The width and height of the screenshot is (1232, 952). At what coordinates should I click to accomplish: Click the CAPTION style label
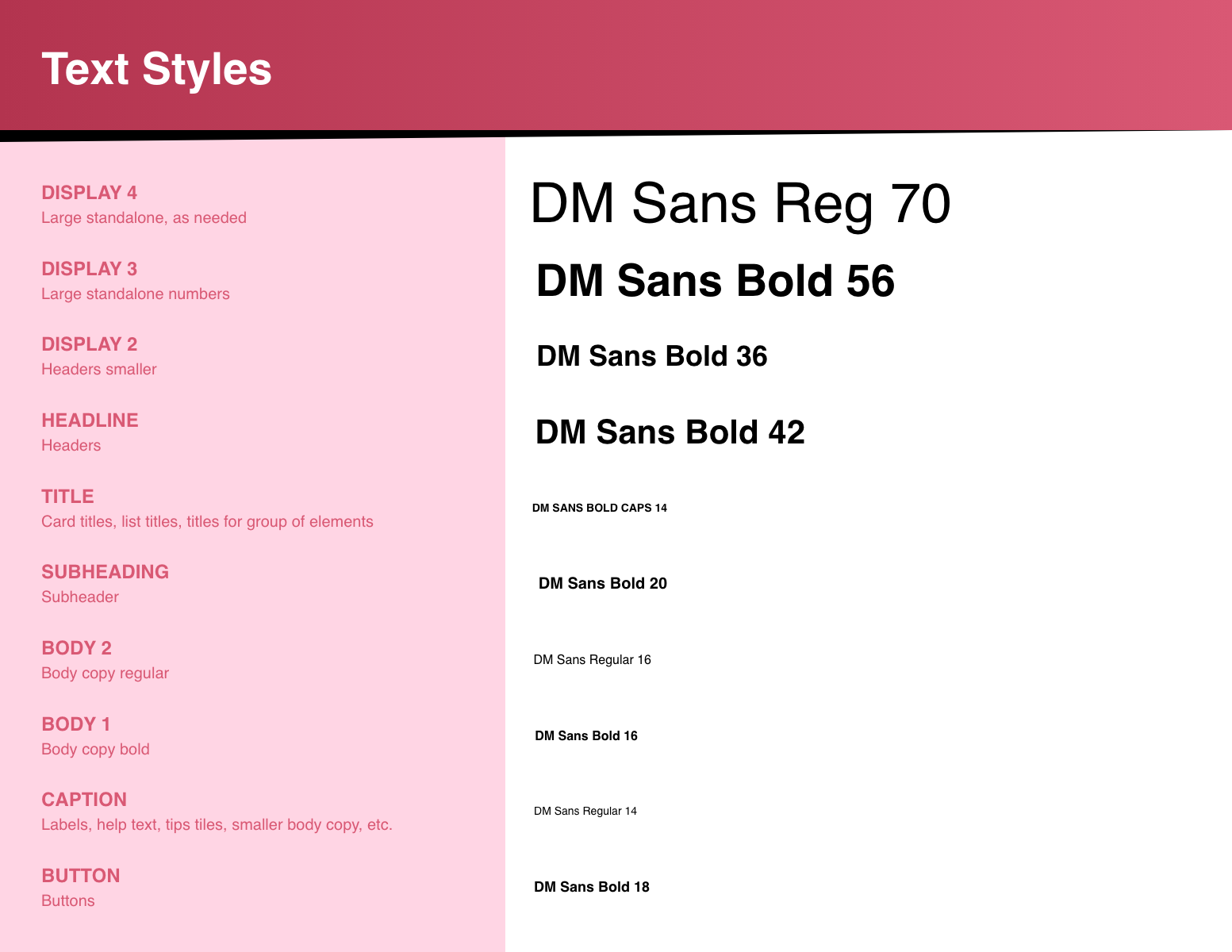[x=84, y=800]
